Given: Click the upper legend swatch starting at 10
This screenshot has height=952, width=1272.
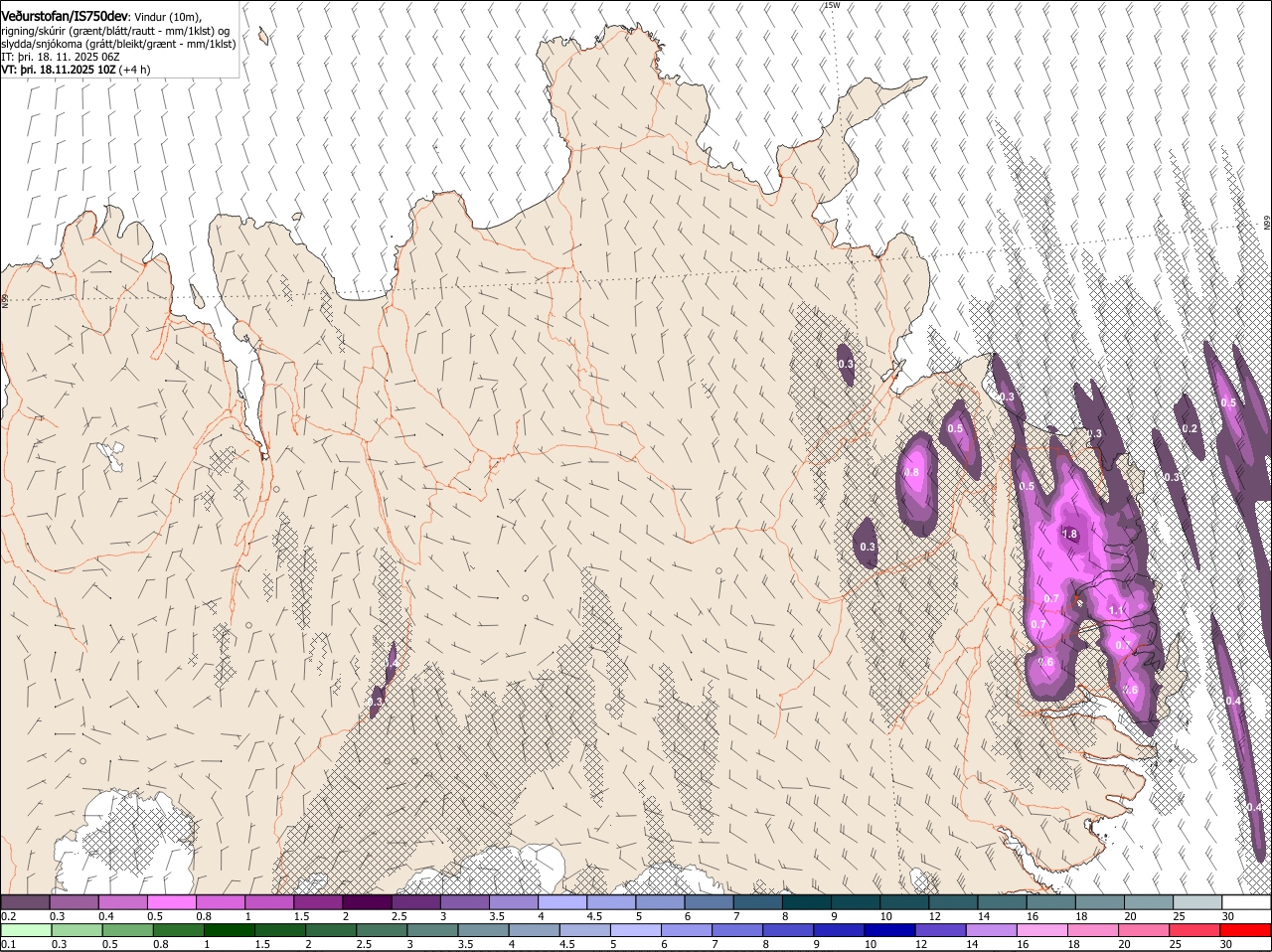Looking at the screenshot, I should [904, 902].
